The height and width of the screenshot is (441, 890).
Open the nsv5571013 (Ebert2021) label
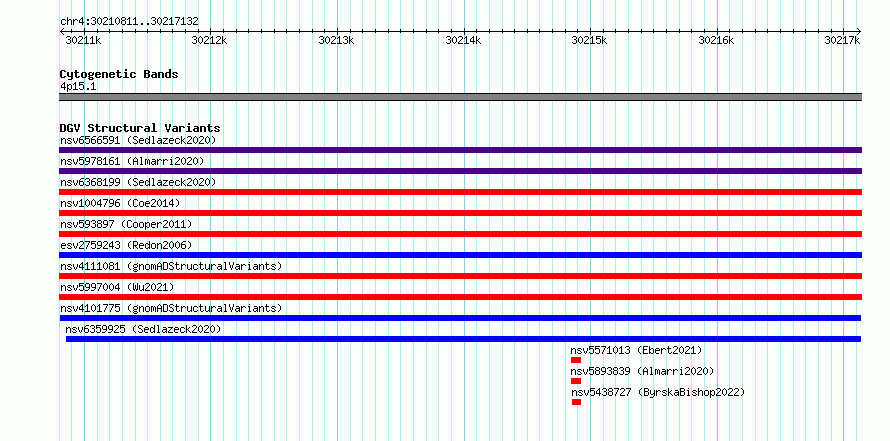click(x=636, y=350)
